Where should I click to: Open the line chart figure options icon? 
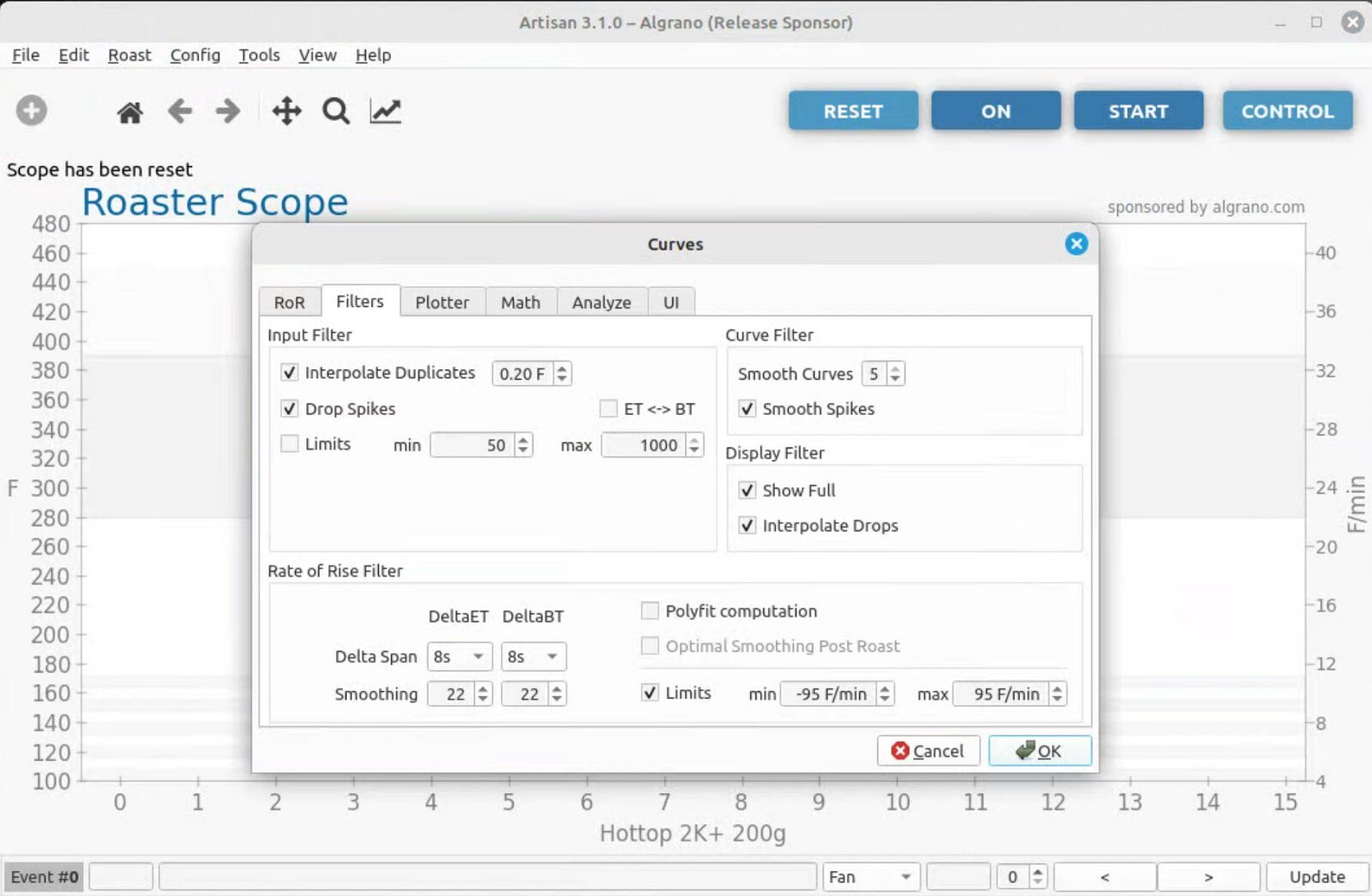[x=385, y=111]
